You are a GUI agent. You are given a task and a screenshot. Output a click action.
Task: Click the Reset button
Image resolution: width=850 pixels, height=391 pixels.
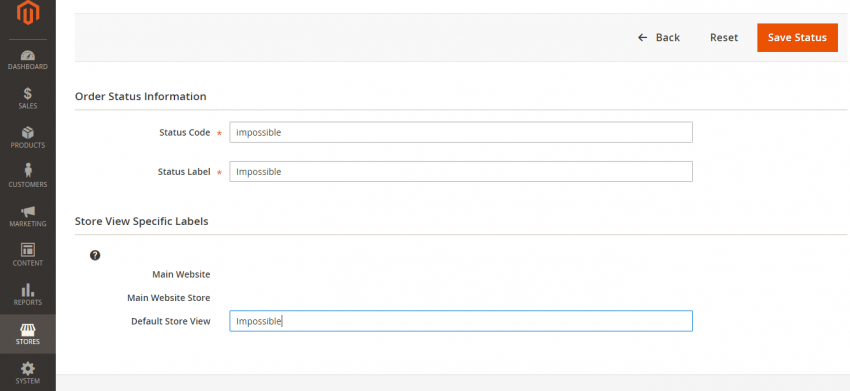[x=724, y=37]
